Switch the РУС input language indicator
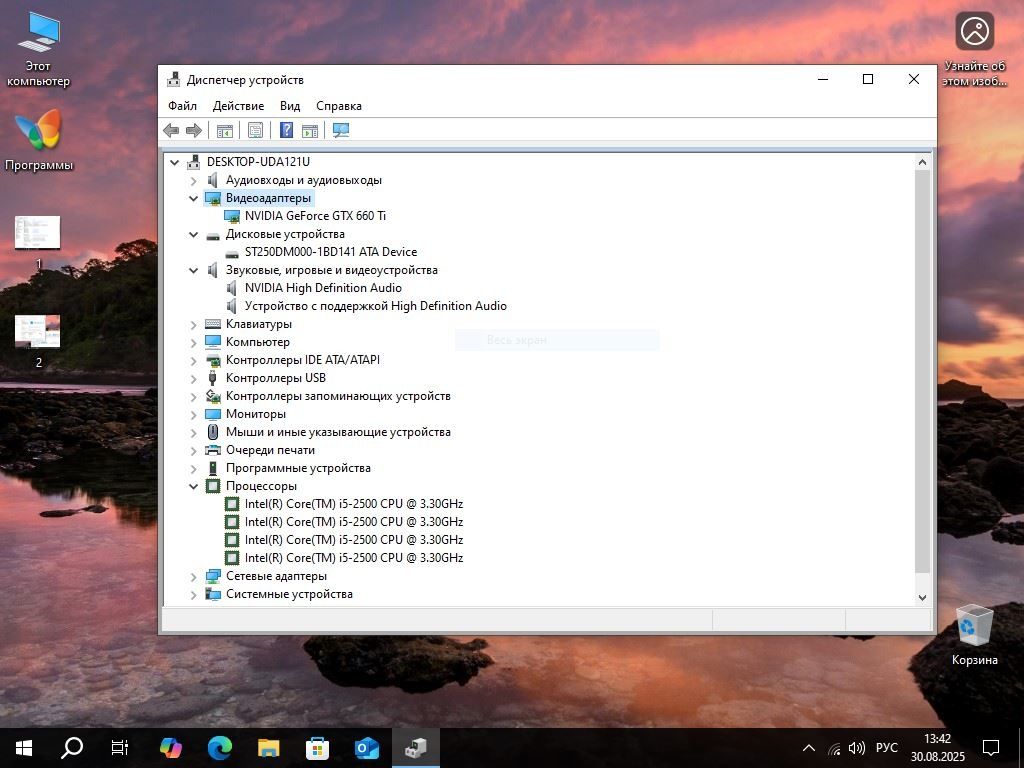Viewport: 1024px width, 768px height. (x=886, y=748)
